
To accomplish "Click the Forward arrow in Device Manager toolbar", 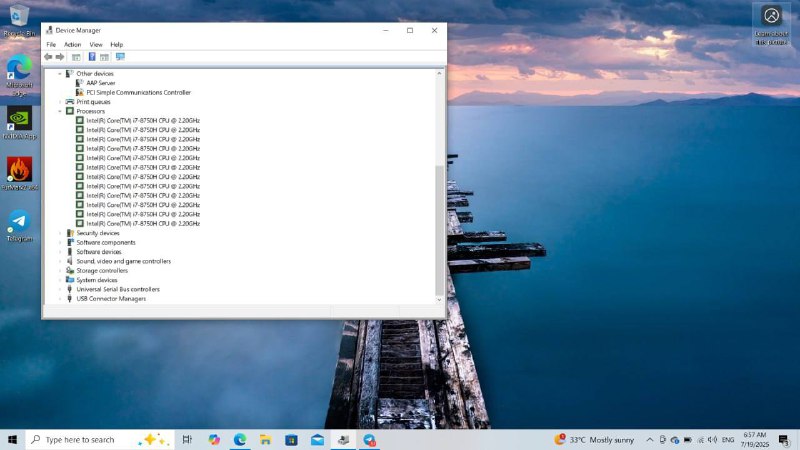I will (x=60, y=57).
